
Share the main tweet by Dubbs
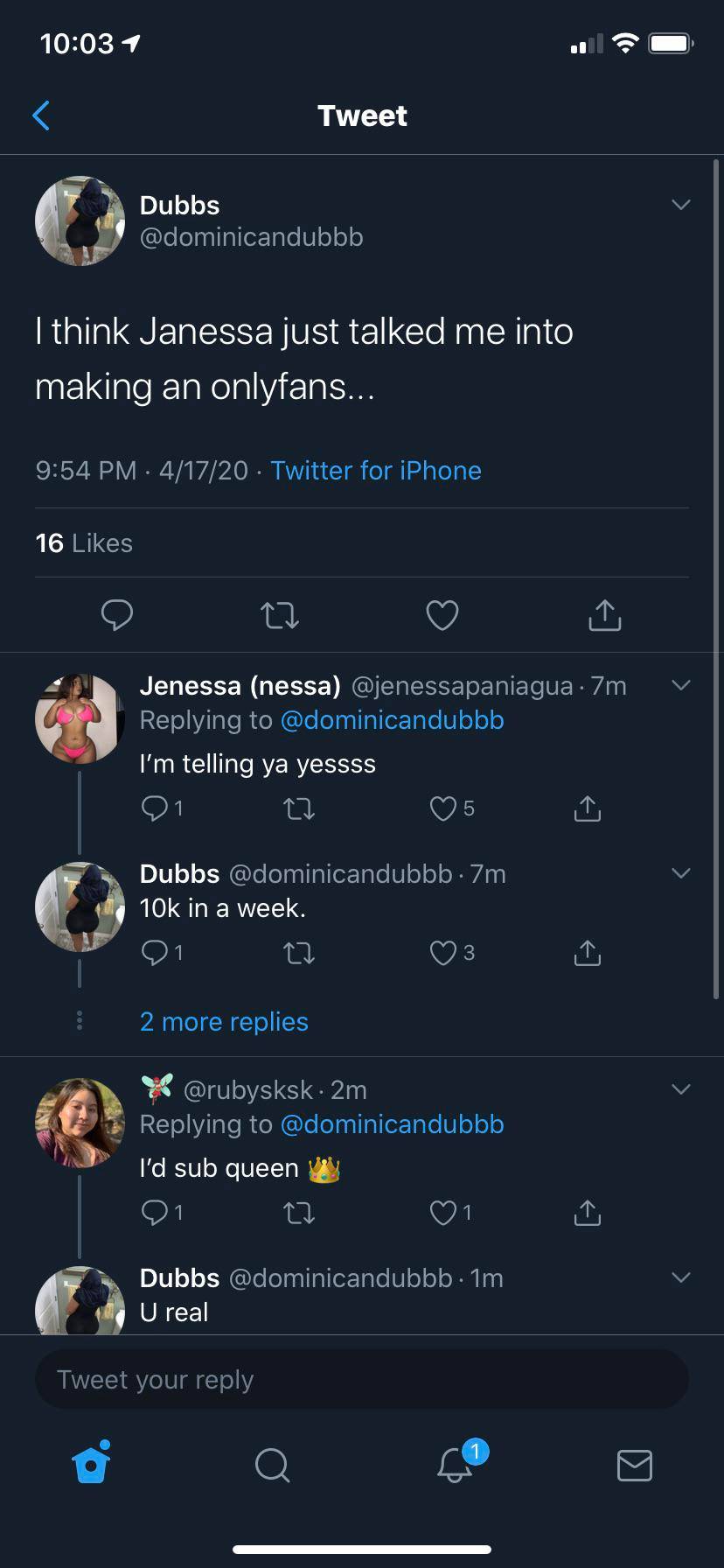coord(605,615)
